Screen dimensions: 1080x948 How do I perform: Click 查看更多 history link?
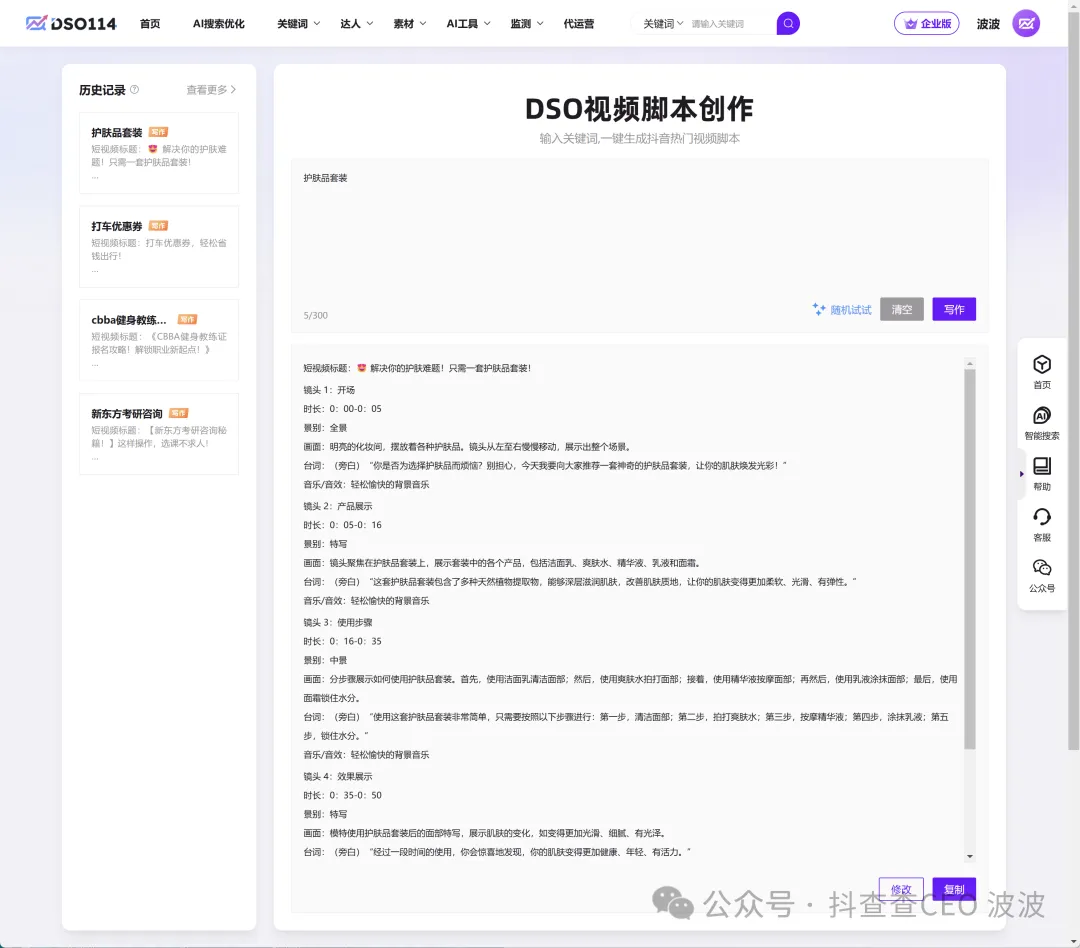pyautogui.click(x=210, y=90)
